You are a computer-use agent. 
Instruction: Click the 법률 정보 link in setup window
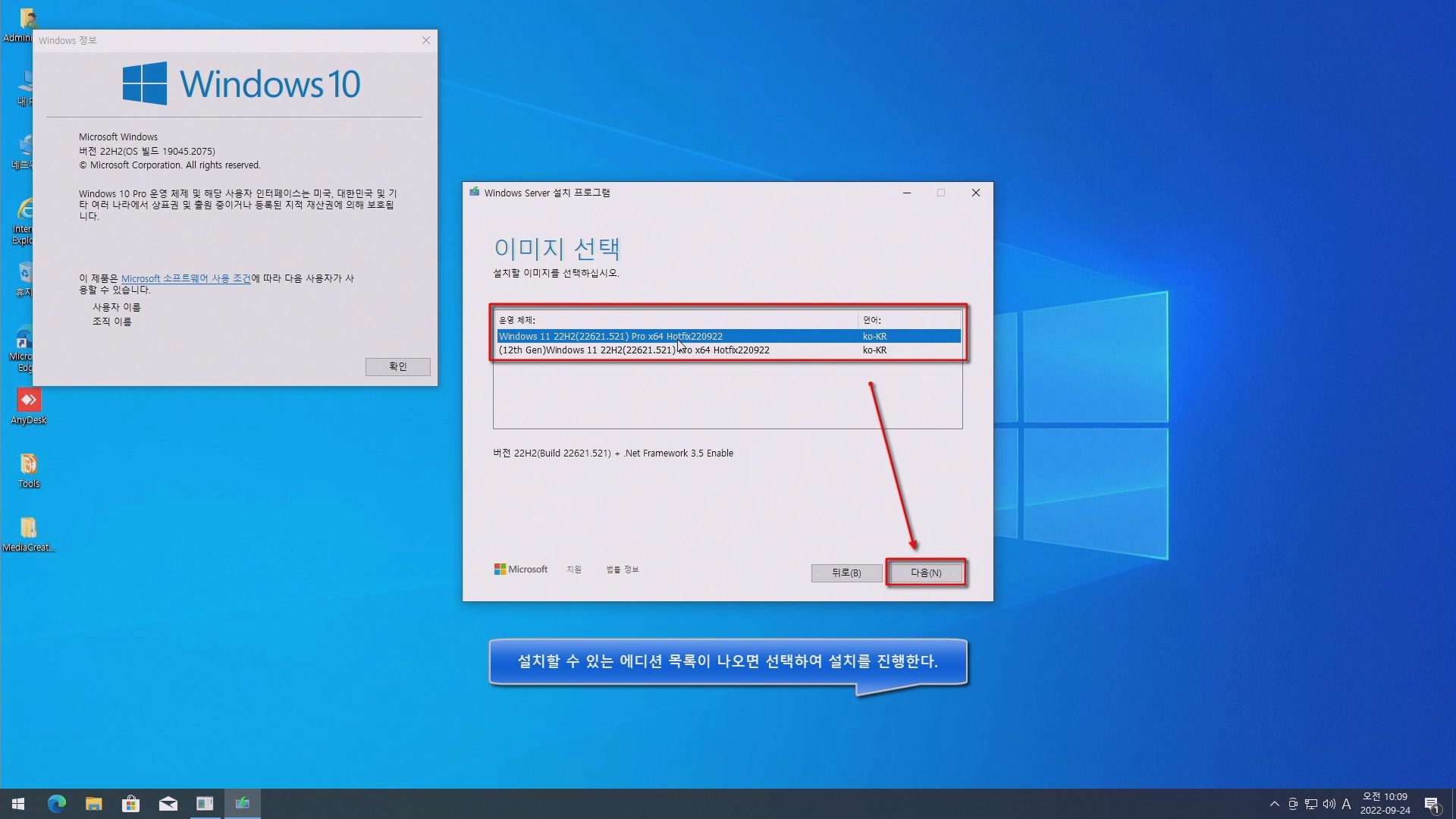(623, 570)
